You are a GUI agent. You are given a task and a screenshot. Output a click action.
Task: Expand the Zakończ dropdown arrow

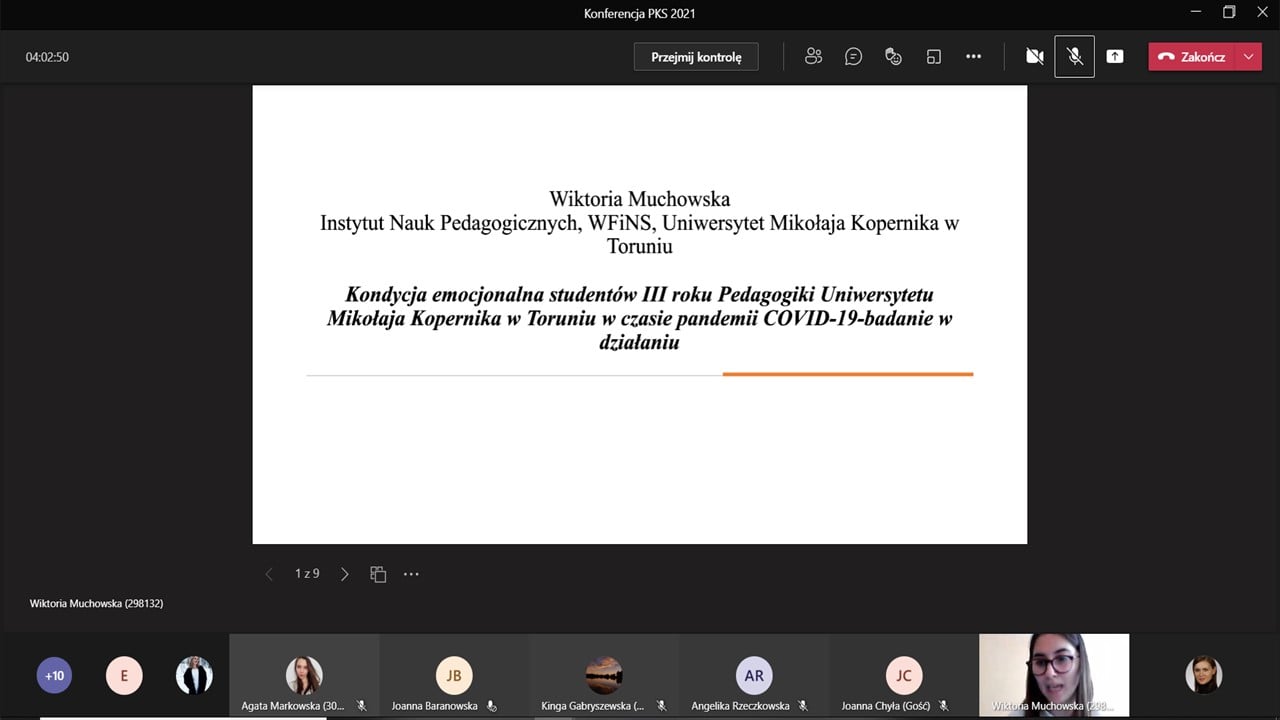click(x=1249, y=57)
